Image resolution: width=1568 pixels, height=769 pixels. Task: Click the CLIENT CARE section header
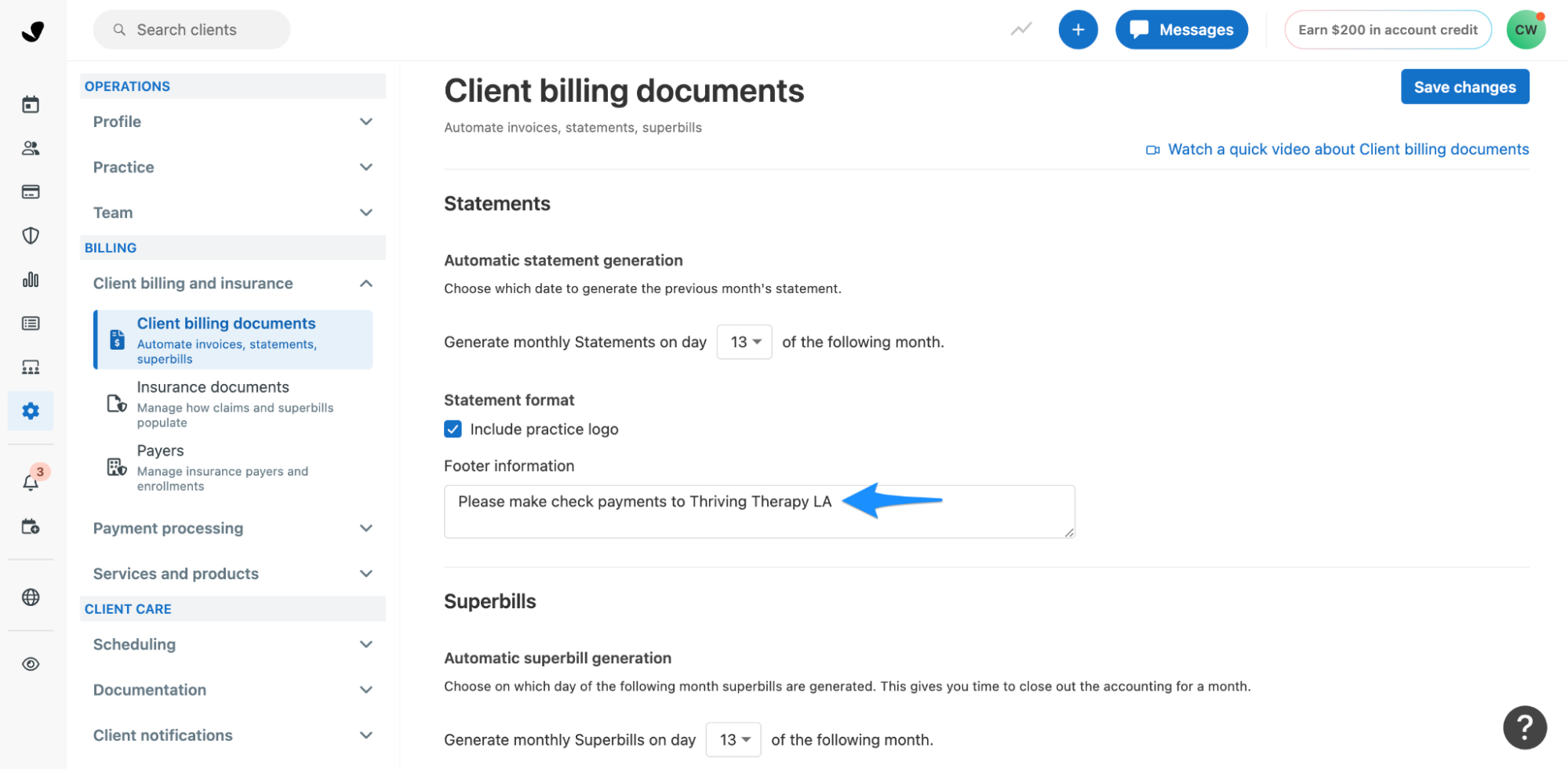(232, 609)
